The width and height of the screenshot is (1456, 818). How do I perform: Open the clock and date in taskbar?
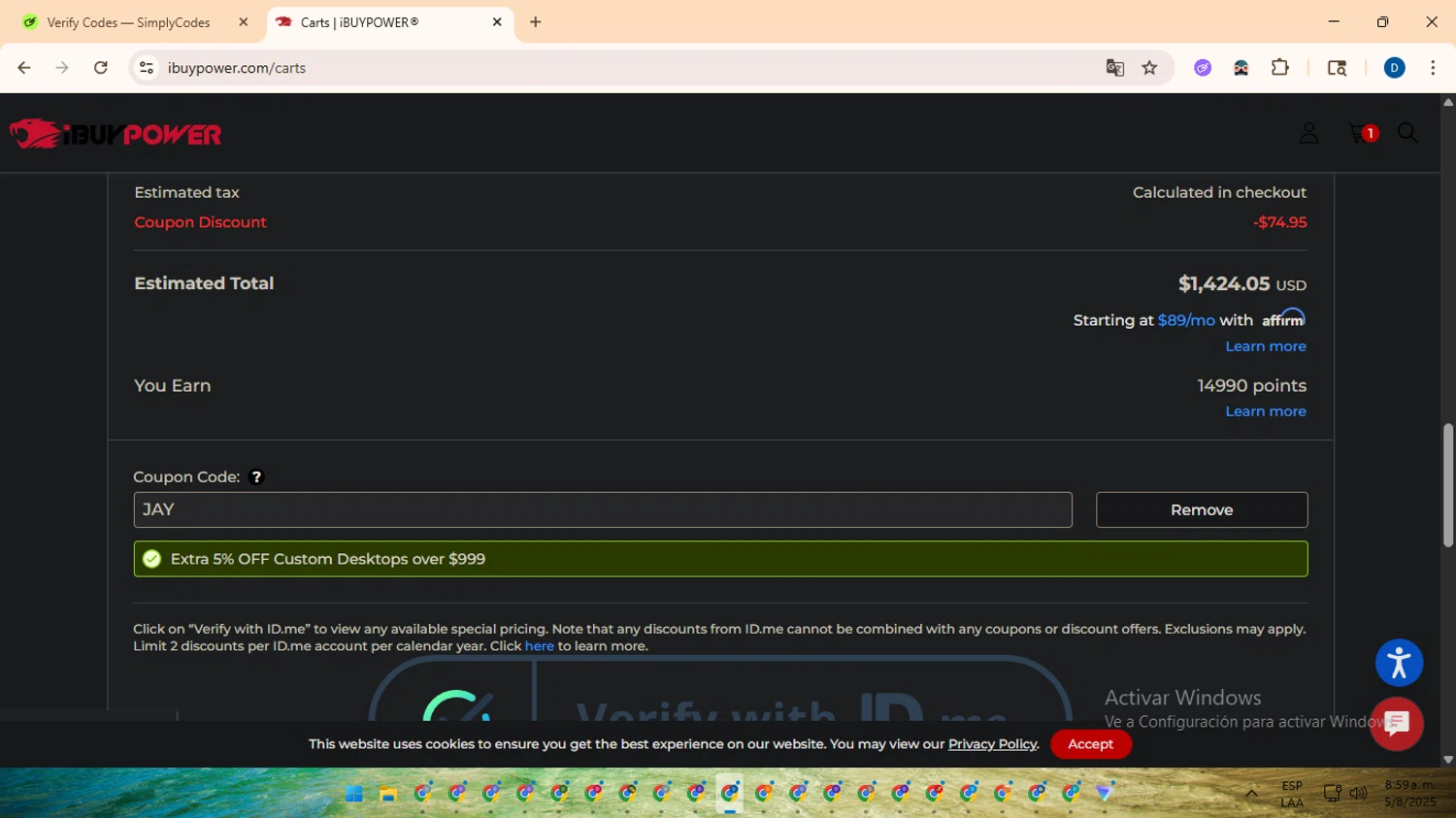tap(1409, 794)
